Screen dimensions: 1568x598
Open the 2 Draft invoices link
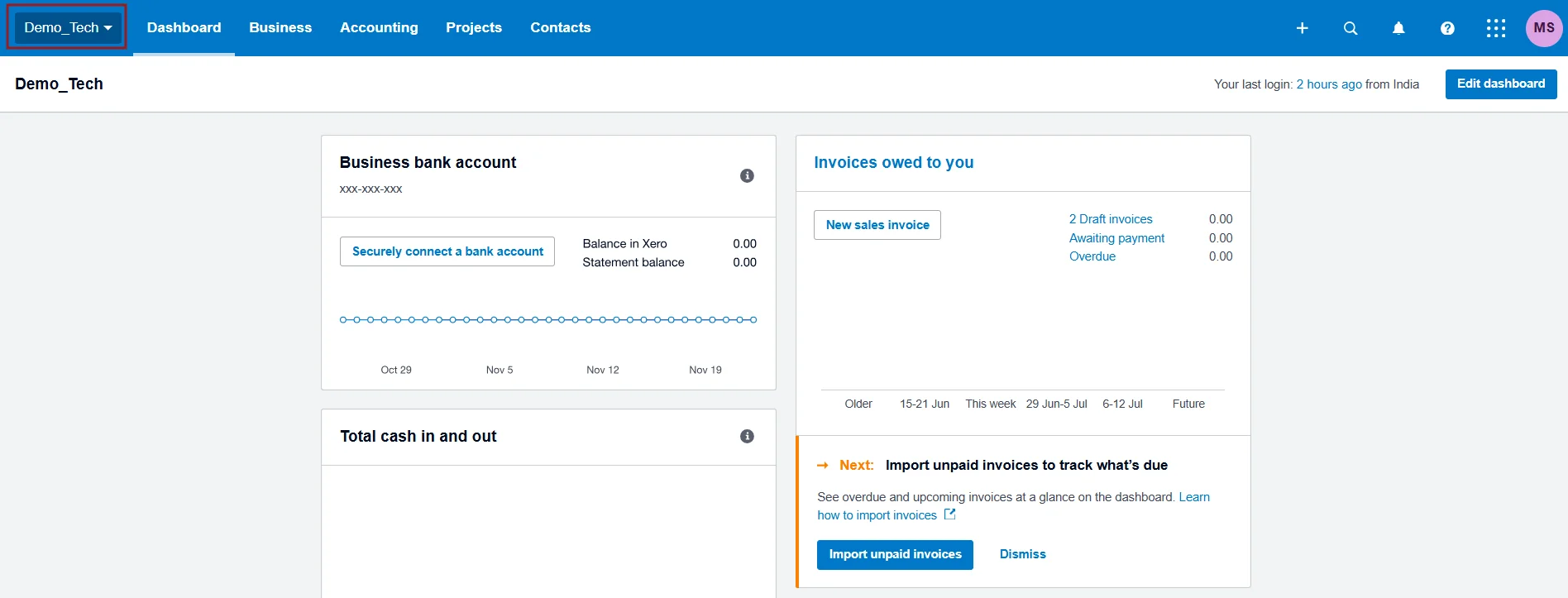[x=1111, y=219]
